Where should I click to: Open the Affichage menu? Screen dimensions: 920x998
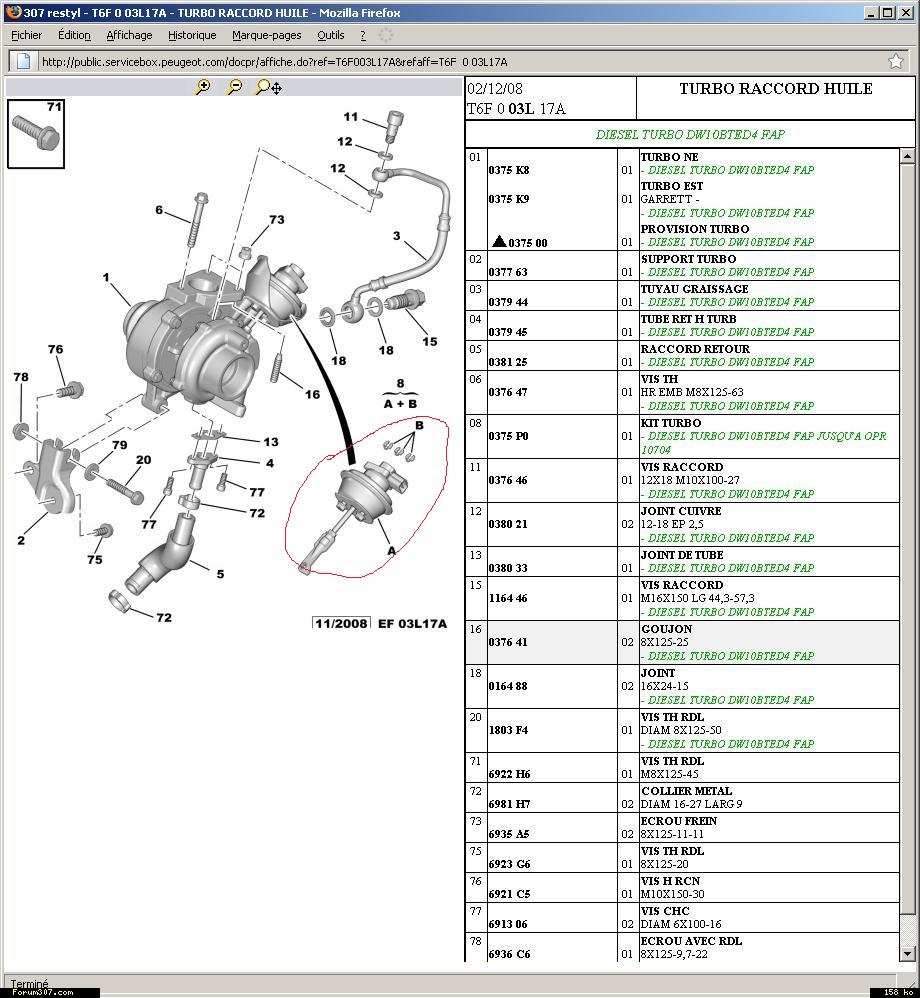(129, 36)
